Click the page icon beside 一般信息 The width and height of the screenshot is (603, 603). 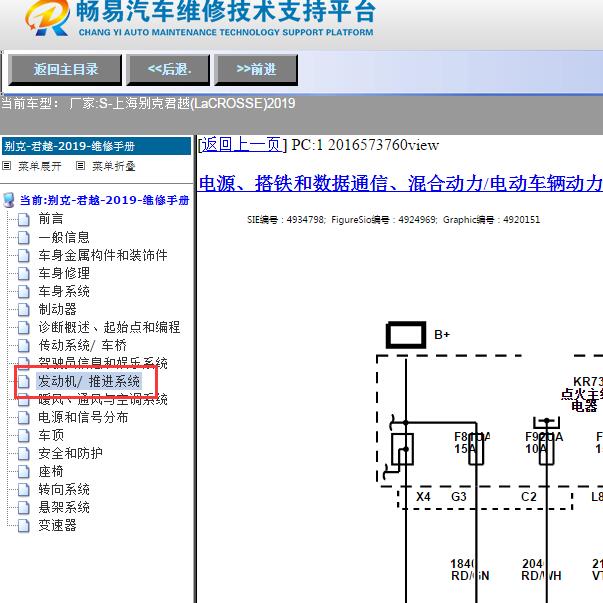pyautogui.click(x=24, y=238)
